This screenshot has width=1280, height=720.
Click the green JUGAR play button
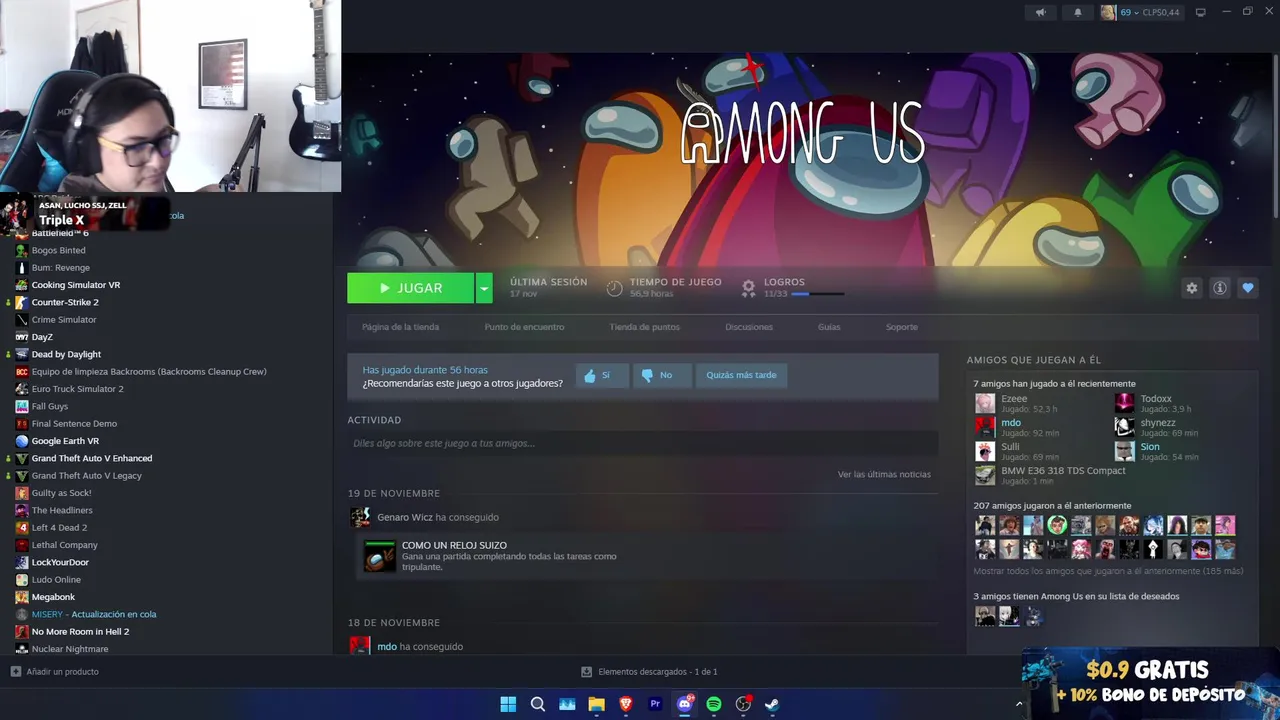[x=410, y=288]
